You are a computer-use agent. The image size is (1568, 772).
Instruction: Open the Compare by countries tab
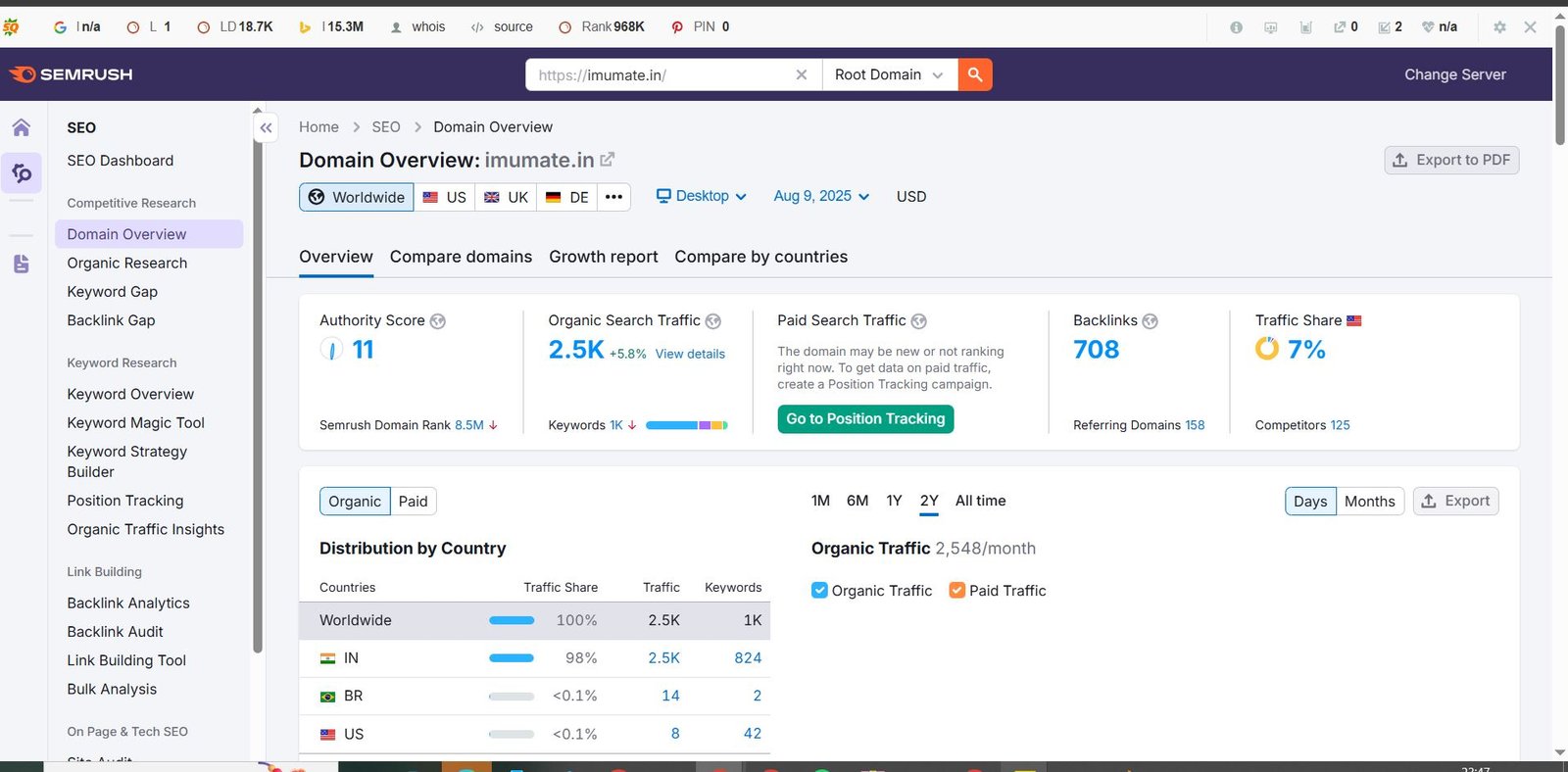pyautogui.click(x=761, y=257)
